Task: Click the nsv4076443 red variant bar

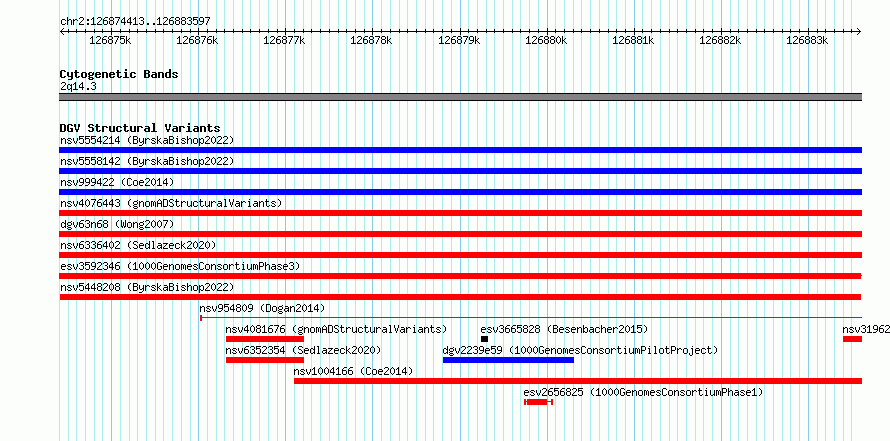Action: click(x=460, y=213)
